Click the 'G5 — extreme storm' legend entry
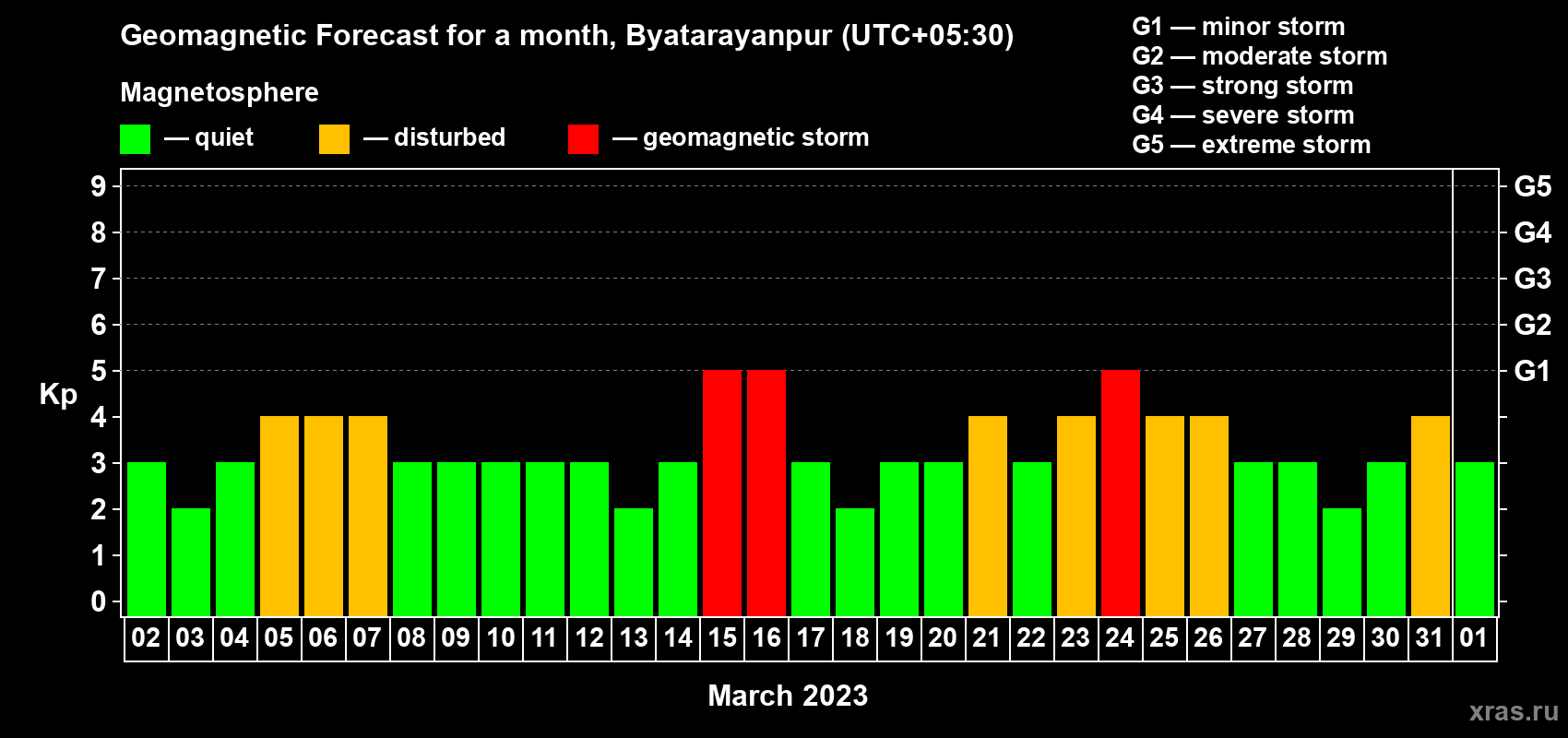Screen dimensions: 1568x738 coord(1252,145)
